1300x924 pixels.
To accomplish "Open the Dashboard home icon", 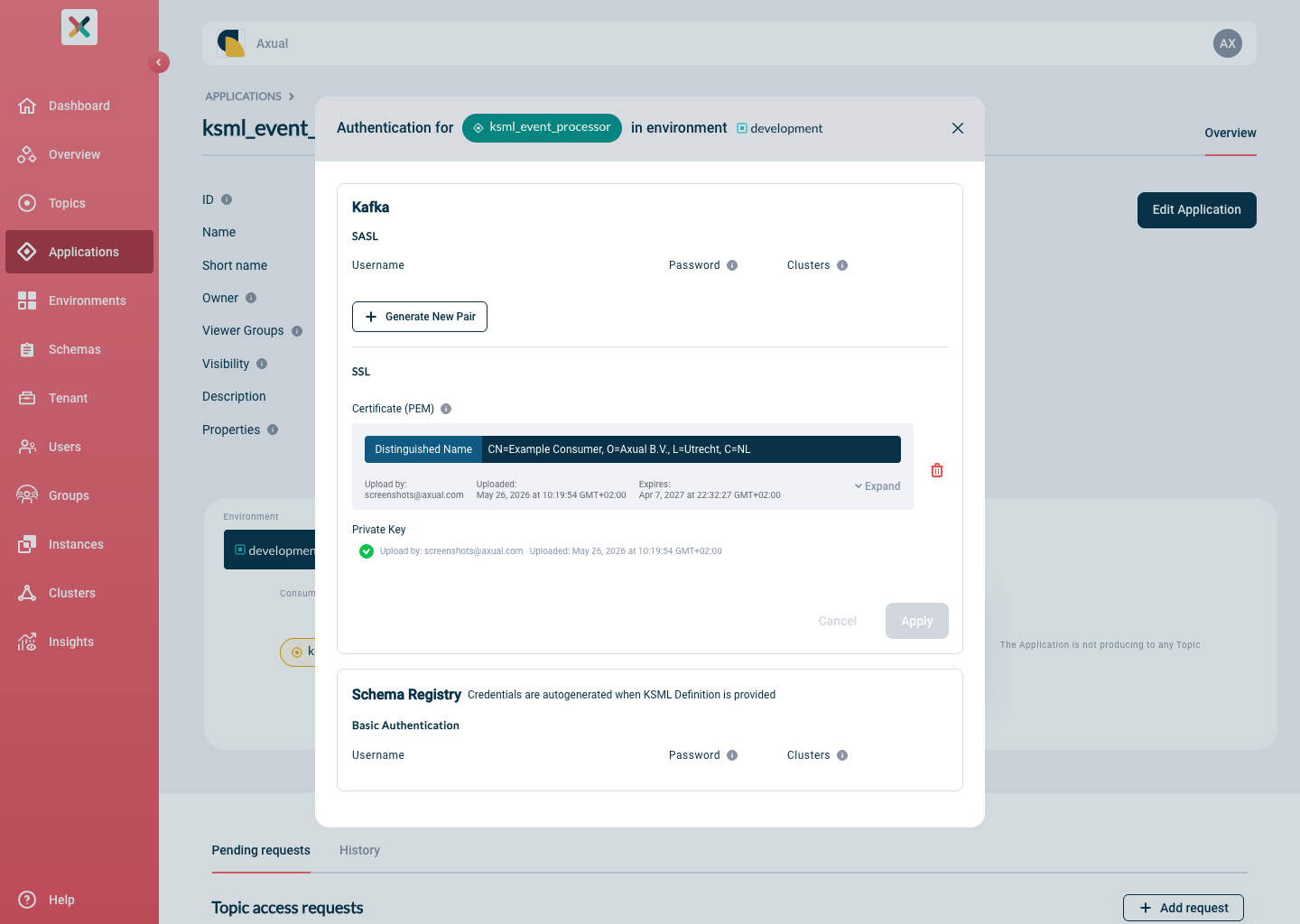I will pyautogui.click(x=27, y=106).
